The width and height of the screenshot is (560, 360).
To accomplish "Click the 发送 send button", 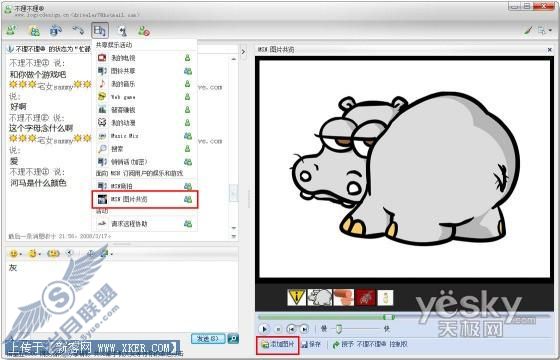I will pos(208,338).
